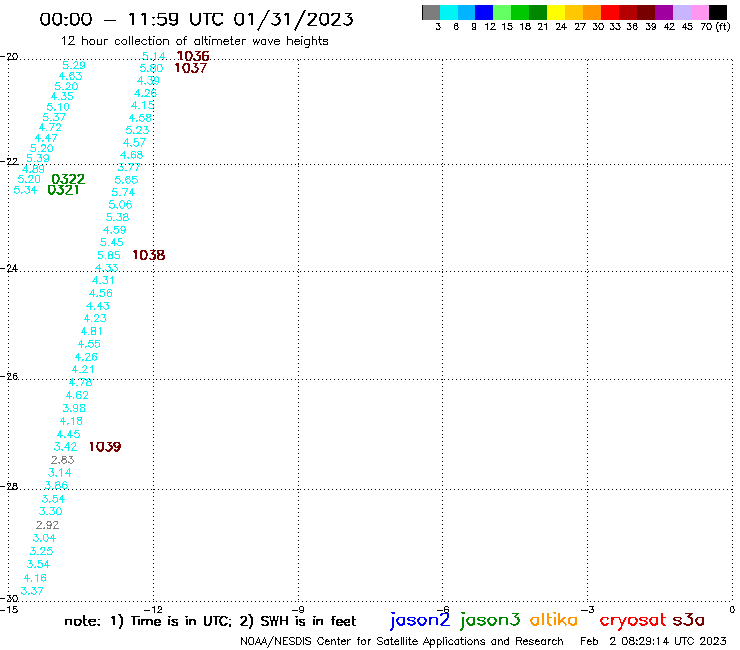Click the green time stamp 0322
Screen dimensions: 740x650
click(x=68, y=179)
